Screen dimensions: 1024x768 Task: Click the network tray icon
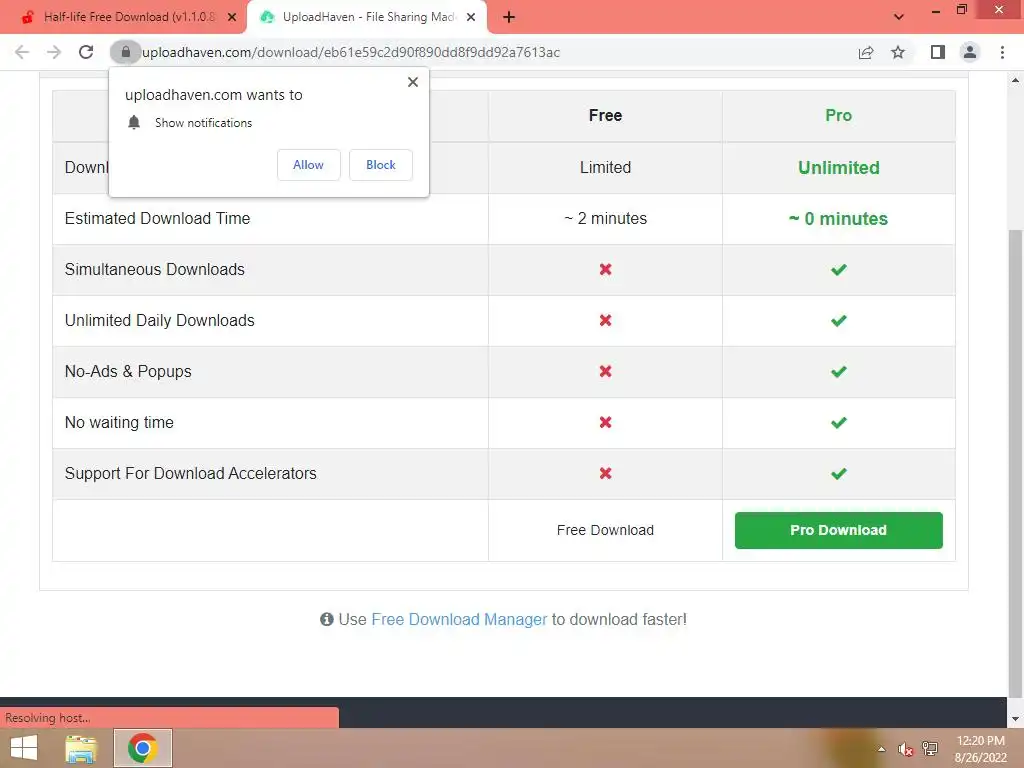click(930, 748)
